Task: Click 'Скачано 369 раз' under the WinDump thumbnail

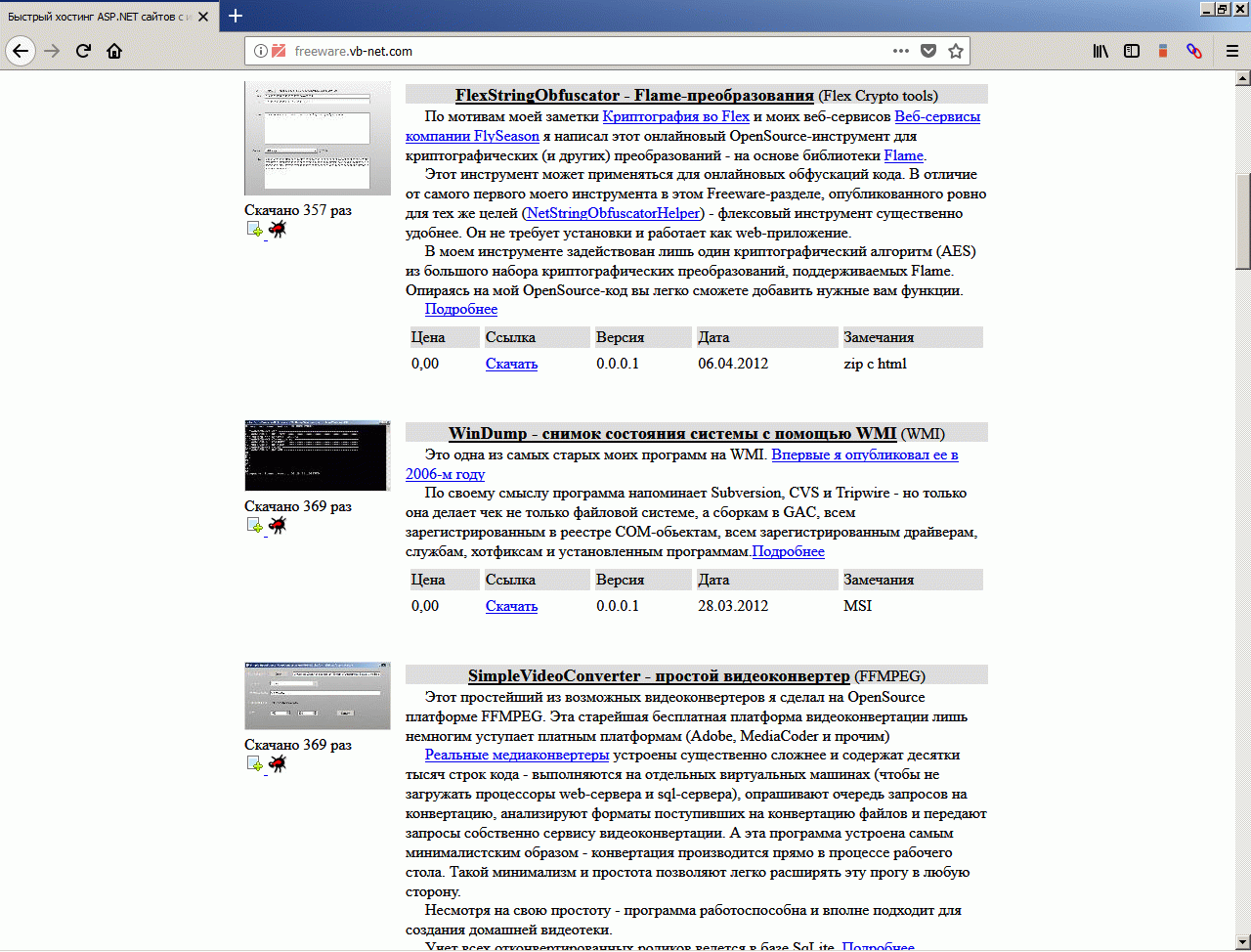Action: [298, 506]
